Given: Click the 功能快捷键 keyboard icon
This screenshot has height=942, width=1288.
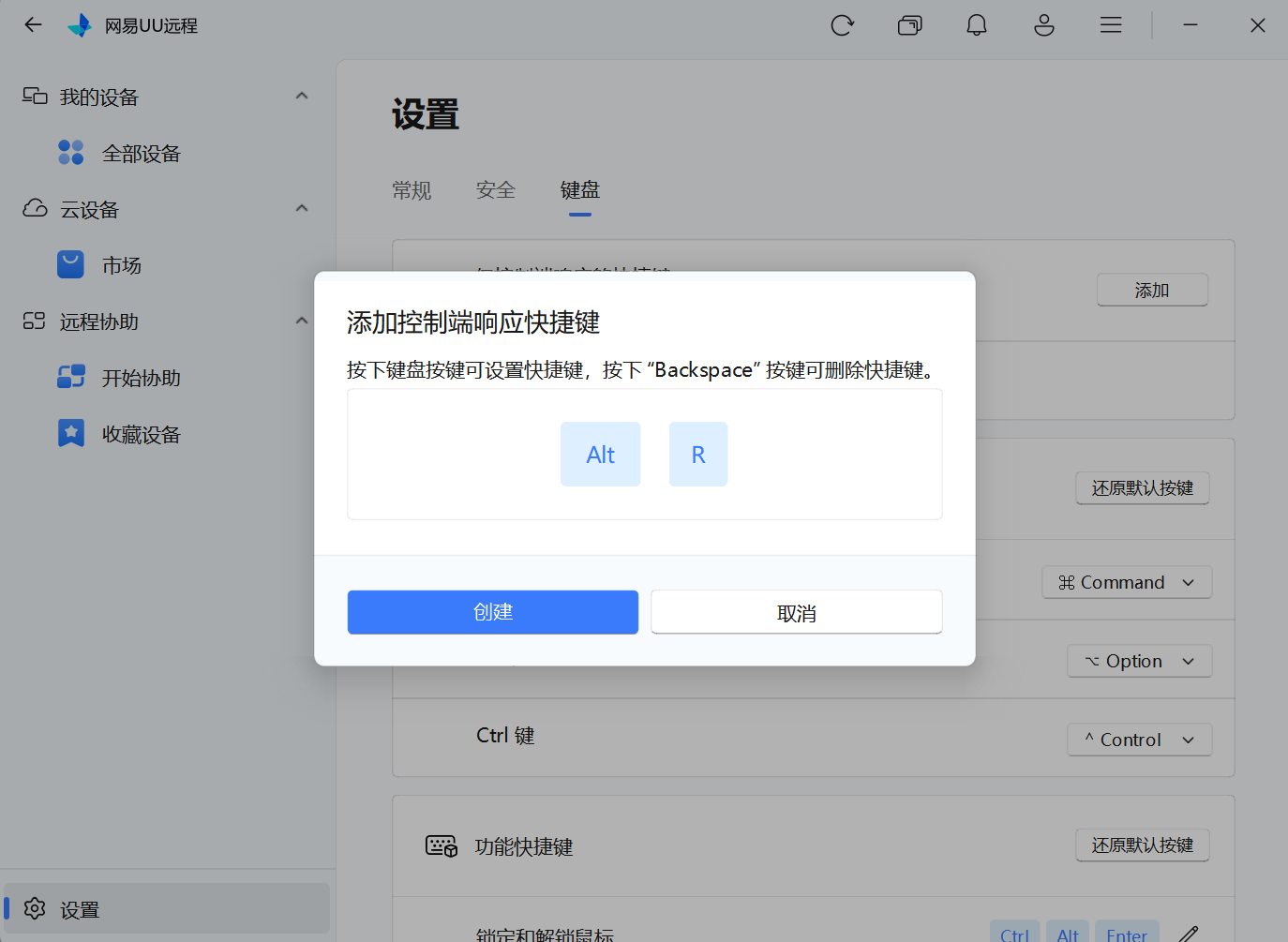Looking at the screenshot, I should pos(442,846).
